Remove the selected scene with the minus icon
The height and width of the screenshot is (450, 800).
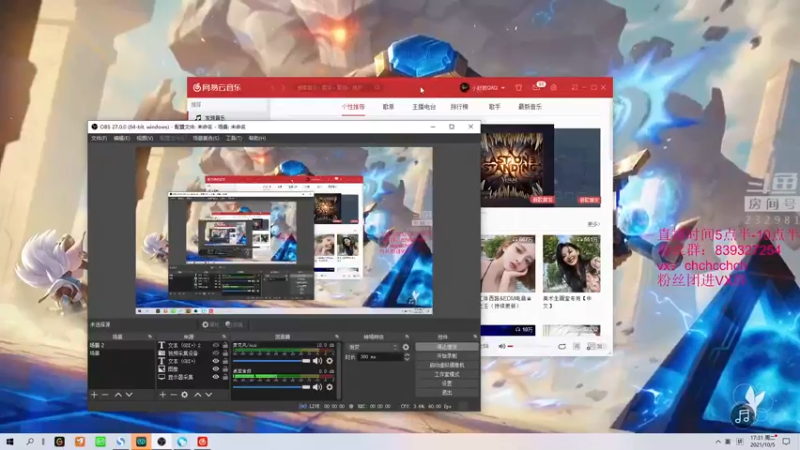pos(105,394)
